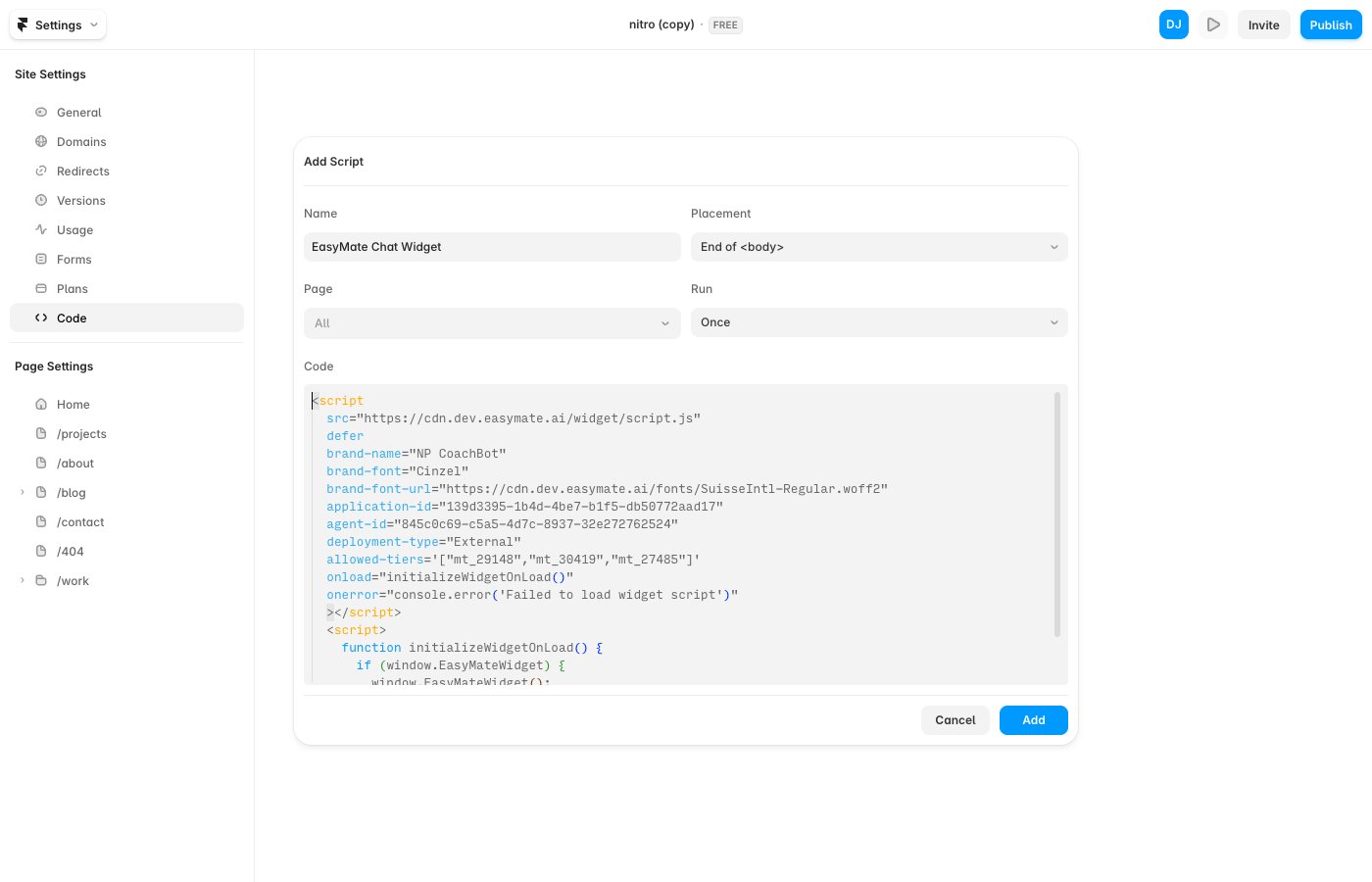Click function initializeWidgetOnLoad line
Screen dimensions: 1372x882
coord(472,648)
